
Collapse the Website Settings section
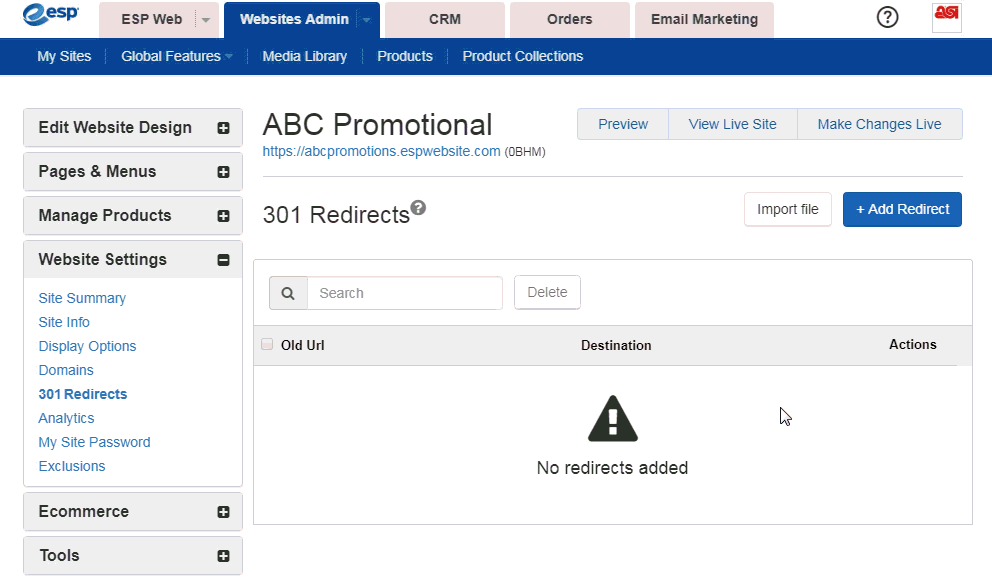133,260
